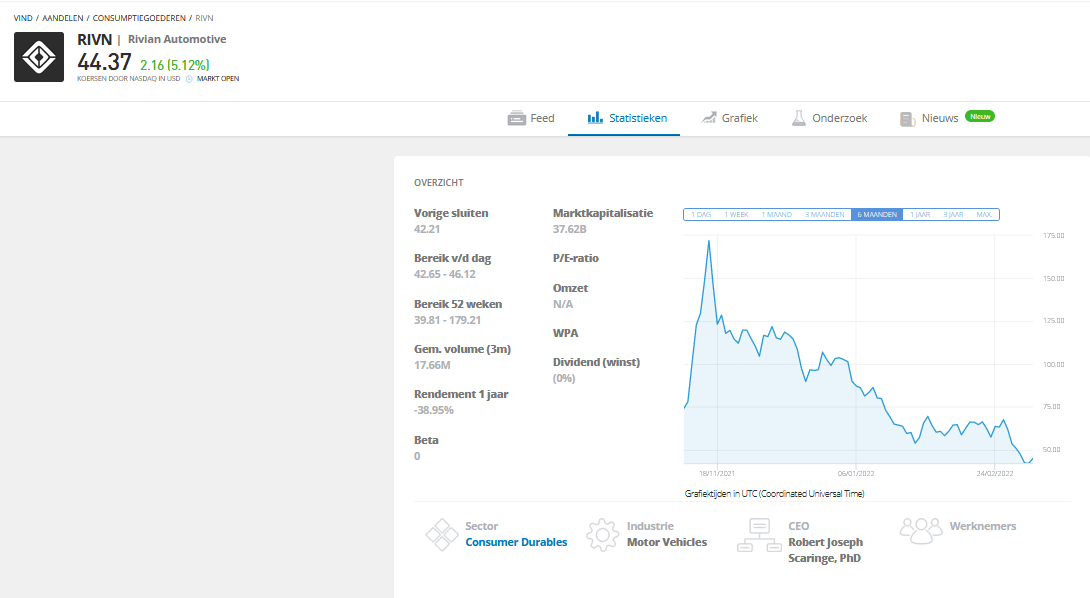Screen dimensions: 1090x598
Task: Click the price chart peak near 18/11/2021
Action: point(709,242)
